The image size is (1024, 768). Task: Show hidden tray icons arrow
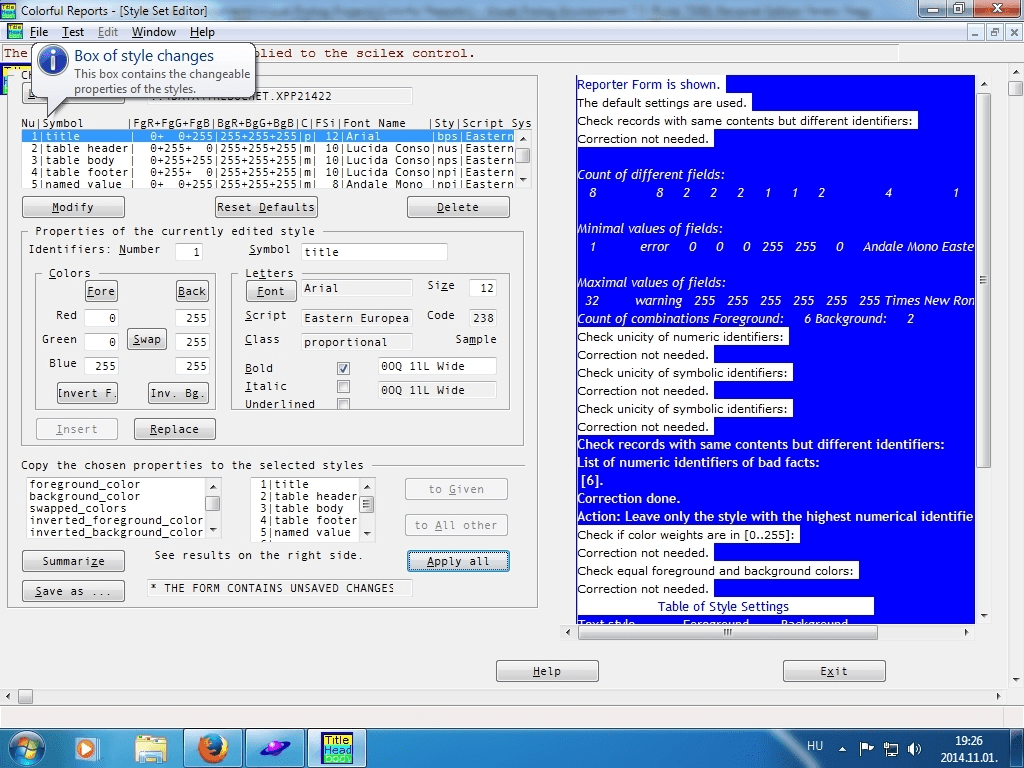click(842, 749)
